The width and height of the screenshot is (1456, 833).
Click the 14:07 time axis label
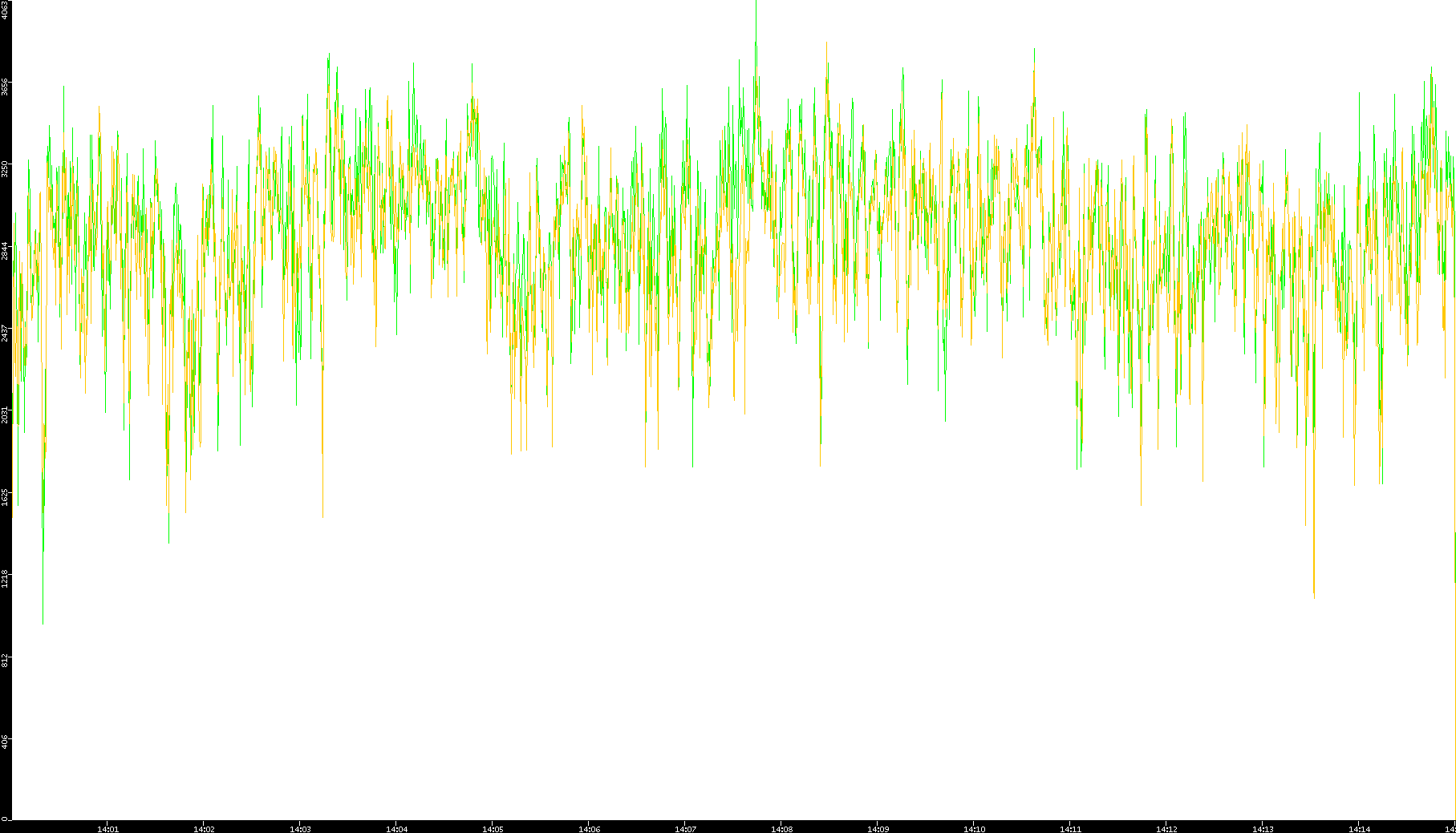(685, 829)
